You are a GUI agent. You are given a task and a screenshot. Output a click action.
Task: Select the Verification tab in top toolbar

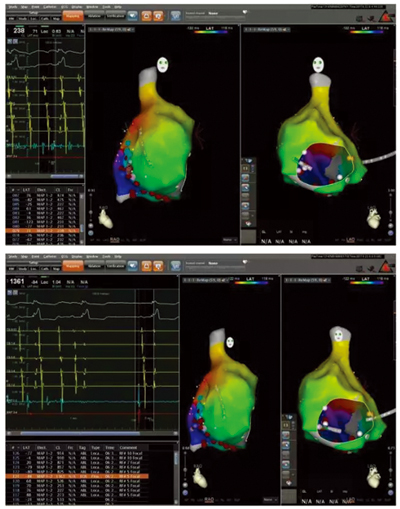[x=115, y=15]
